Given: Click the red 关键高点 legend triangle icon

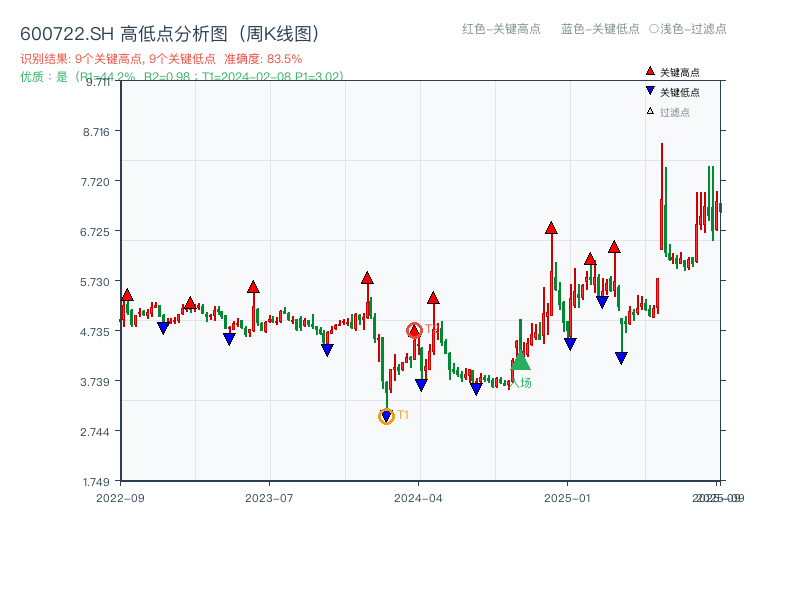Looking at the screenshot, I should pyautogui.click(x=648, y=71).
